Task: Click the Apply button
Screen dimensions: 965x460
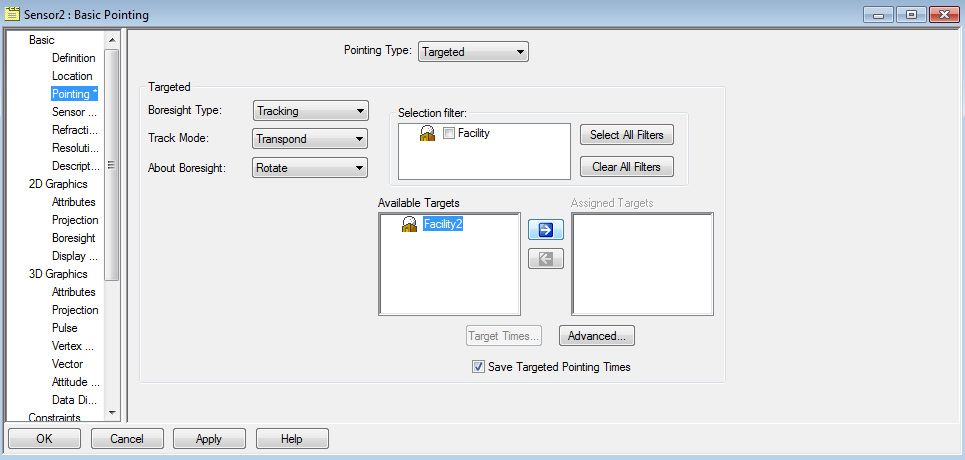Action: pyautogui.click(x=209, y=438)
